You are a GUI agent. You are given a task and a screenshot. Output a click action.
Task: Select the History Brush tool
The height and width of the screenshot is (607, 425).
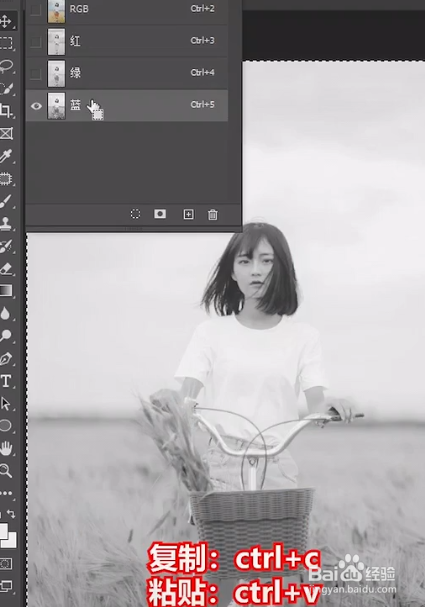click(6, 246)
